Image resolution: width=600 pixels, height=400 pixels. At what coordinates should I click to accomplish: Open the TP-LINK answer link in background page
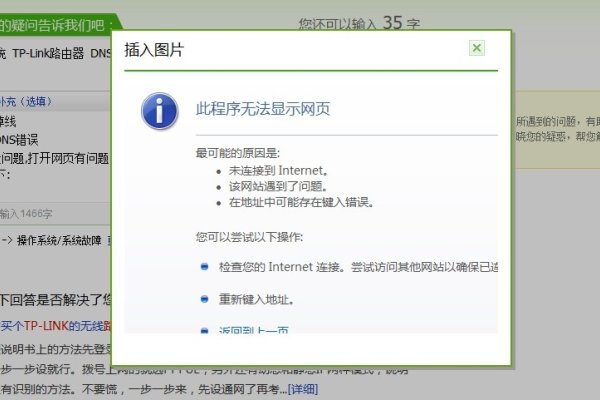(56, 326)
